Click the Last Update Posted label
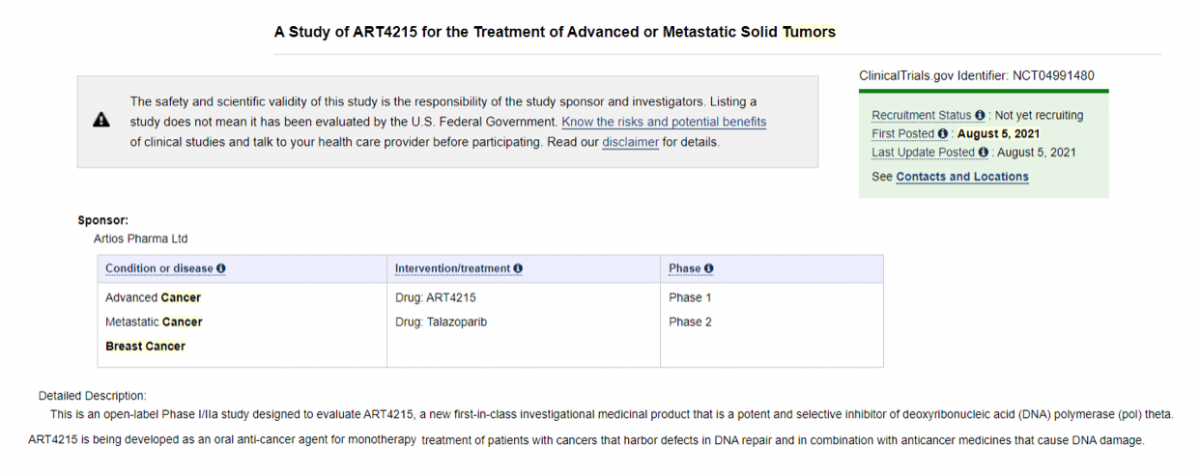 pyautogui.click(x=924, y=152)
